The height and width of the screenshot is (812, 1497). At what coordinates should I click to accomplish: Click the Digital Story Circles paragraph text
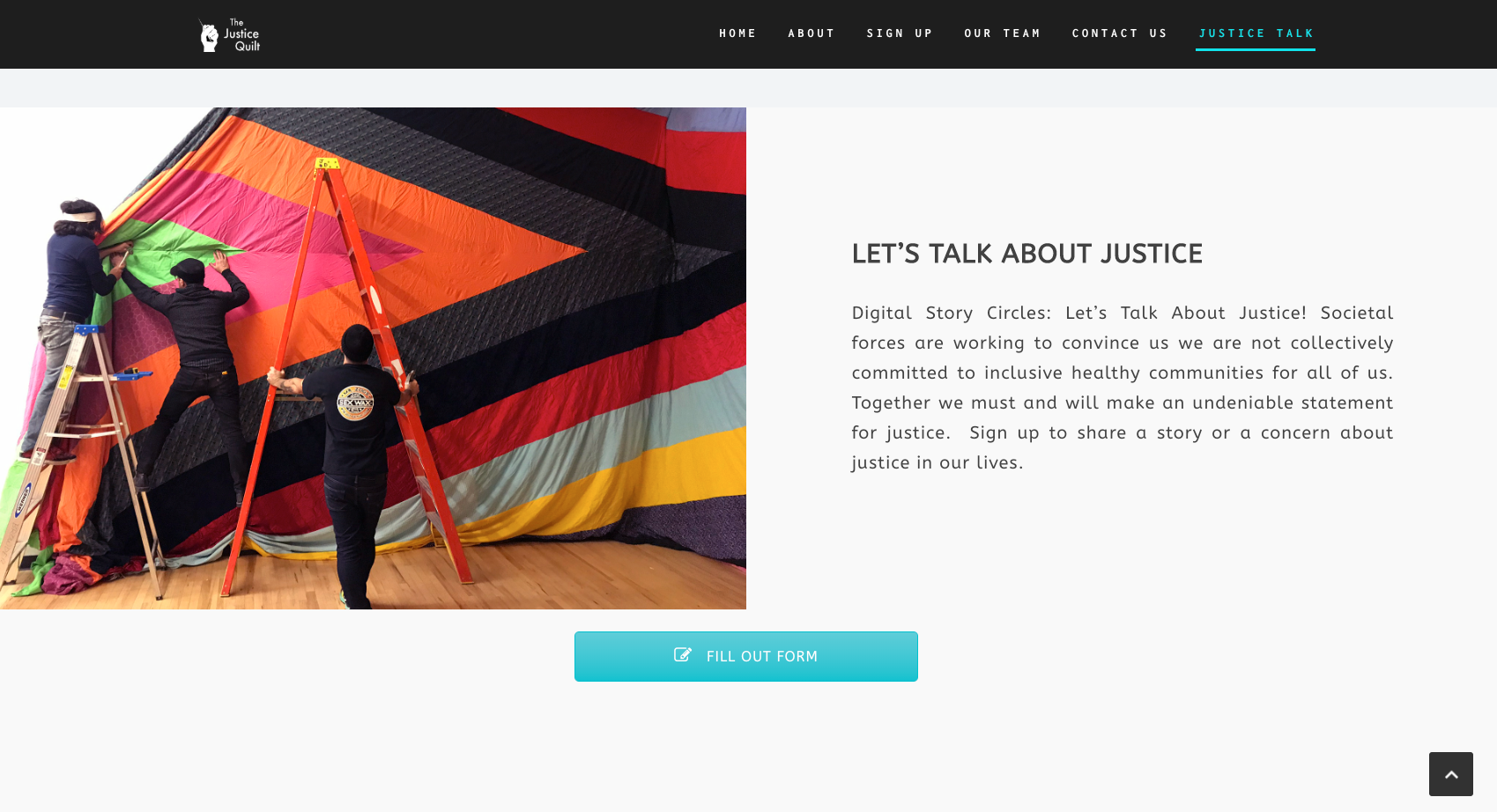pos(1122,388)
